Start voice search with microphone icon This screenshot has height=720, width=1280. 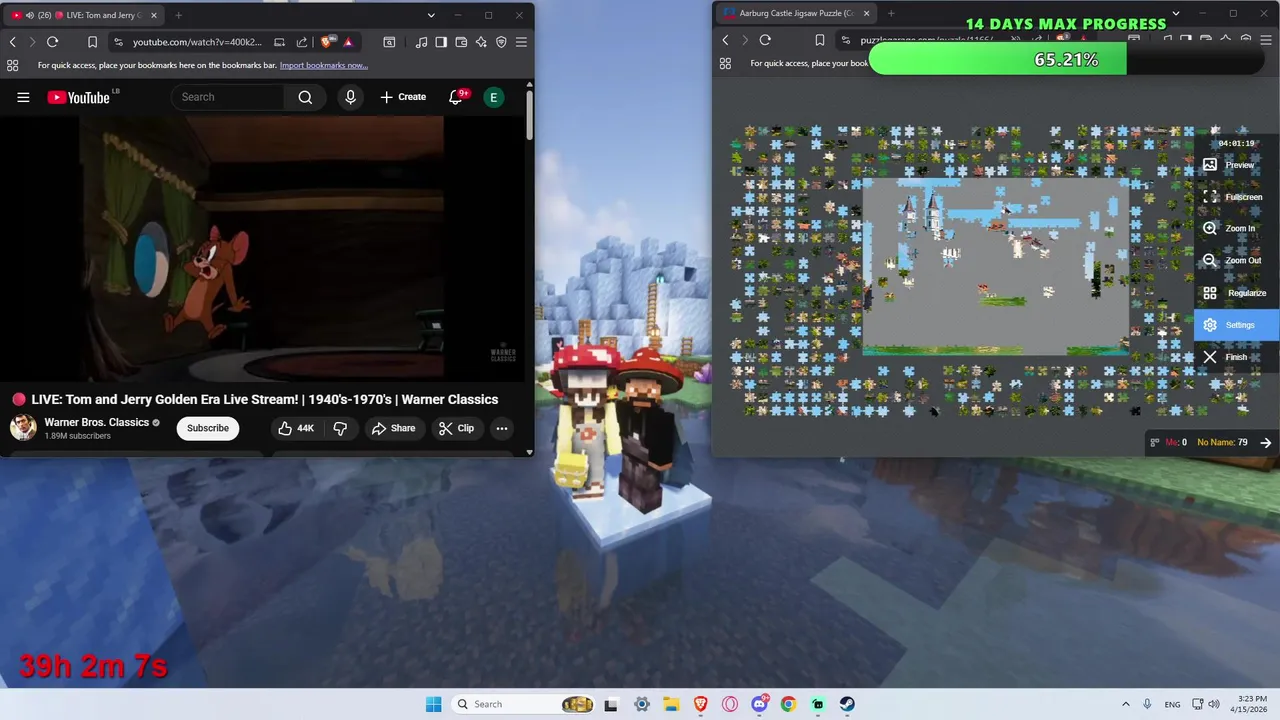[350, 97]
